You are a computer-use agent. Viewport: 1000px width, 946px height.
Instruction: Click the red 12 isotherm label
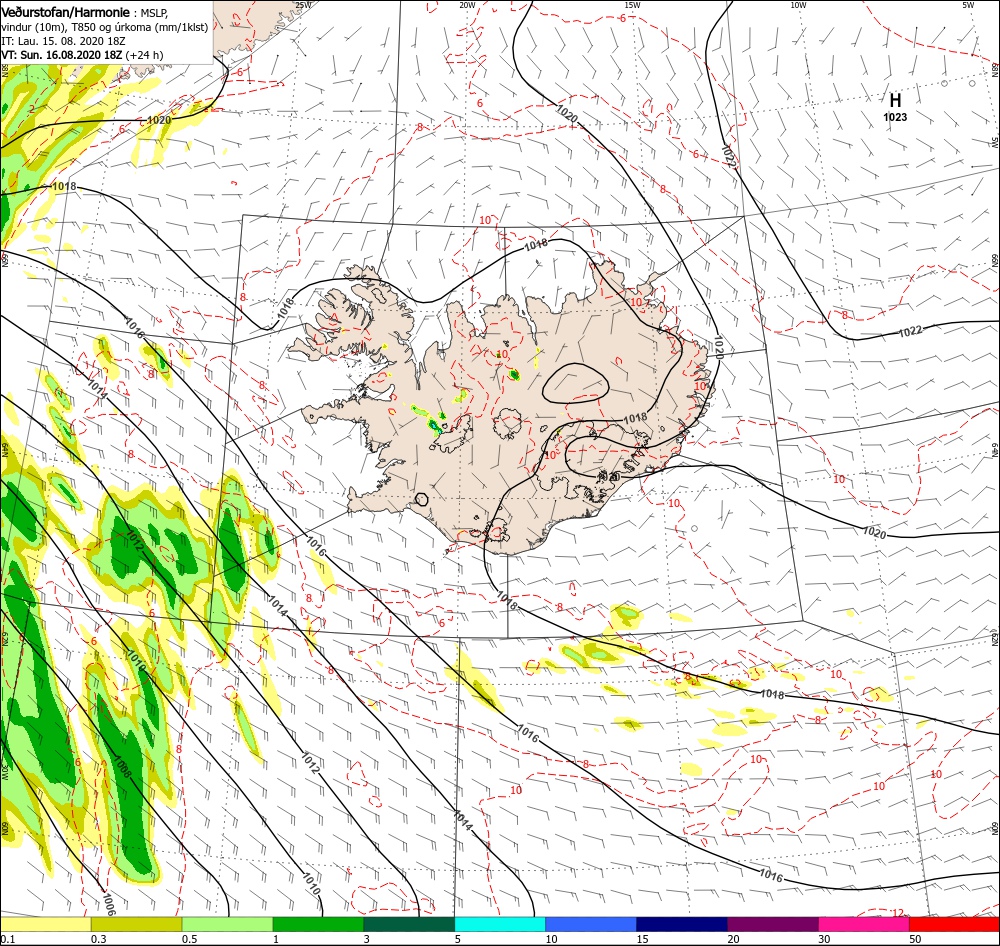pos(898,912)
